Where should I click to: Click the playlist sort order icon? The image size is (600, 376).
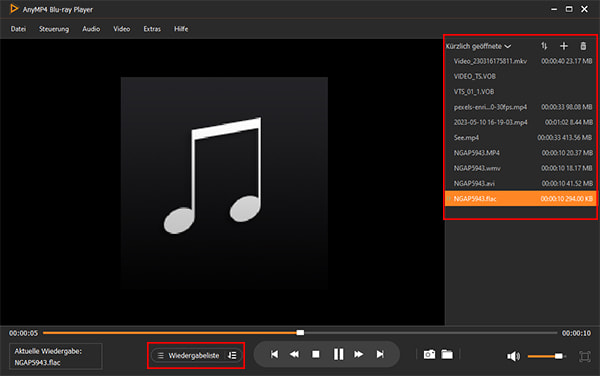(x=544, y=46)
